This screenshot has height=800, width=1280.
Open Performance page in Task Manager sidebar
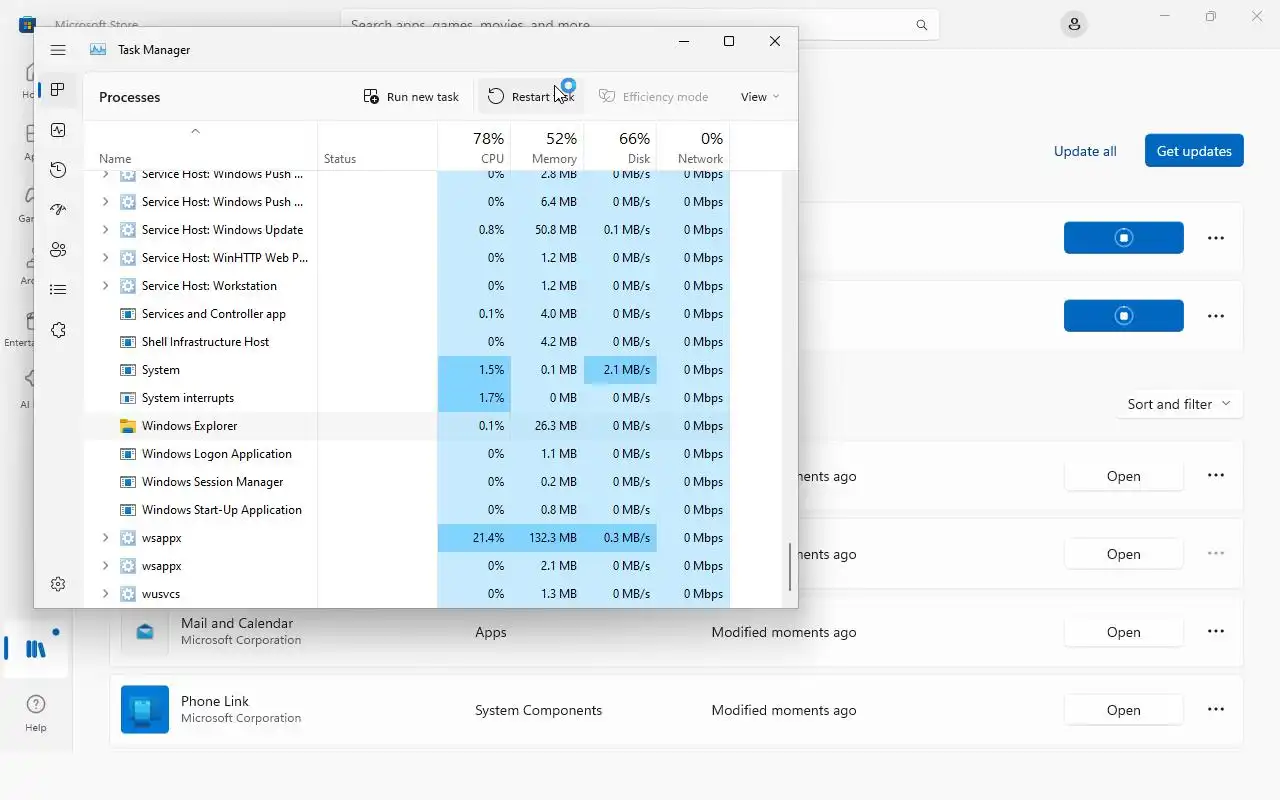pos(58,130)
